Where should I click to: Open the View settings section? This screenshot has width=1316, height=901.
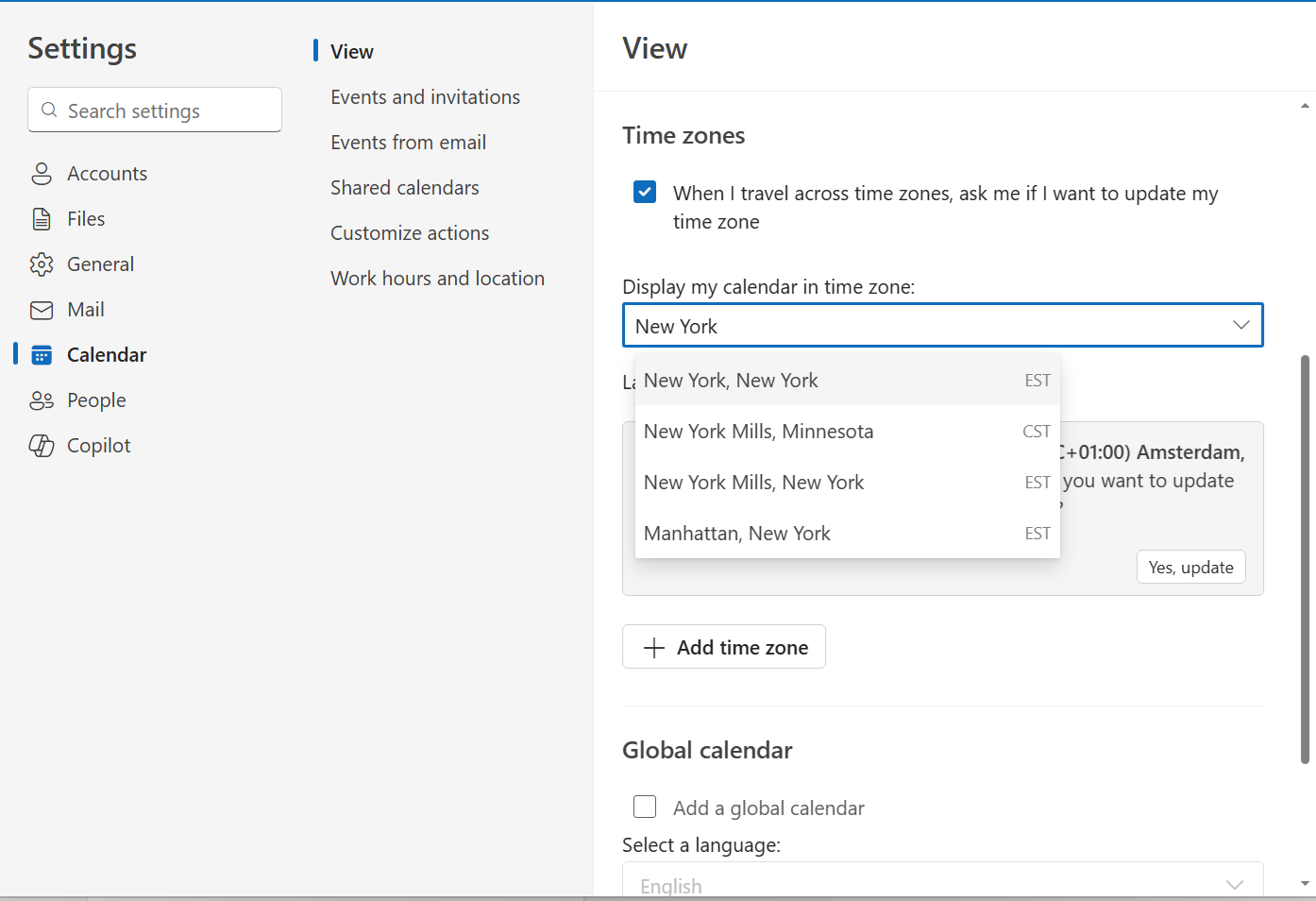point(352,52)
